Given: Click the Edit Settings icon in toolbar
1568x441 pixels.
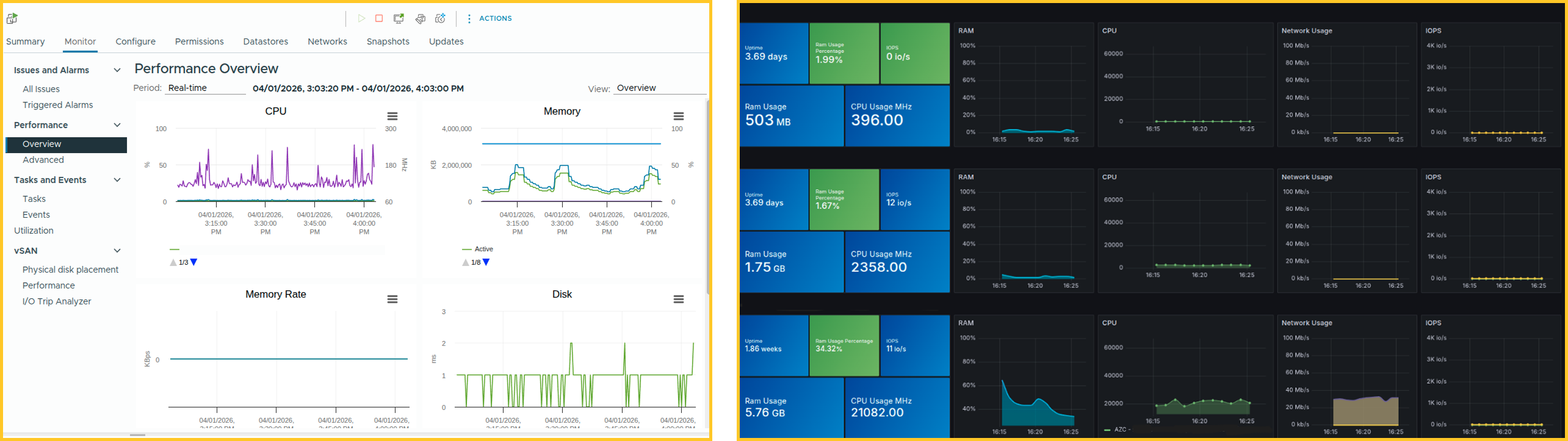Looking at the screenshot, I should (x=420, y=19).
